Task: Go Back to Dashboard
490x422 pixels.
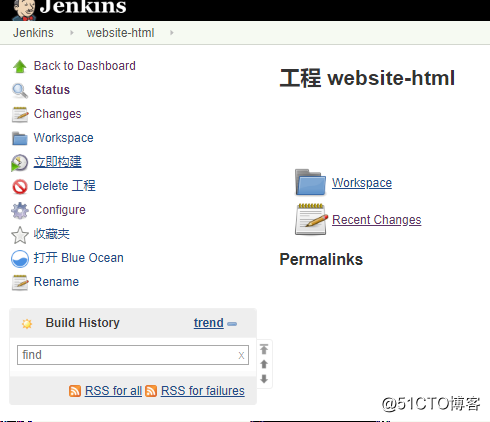Action: [85, 66]
